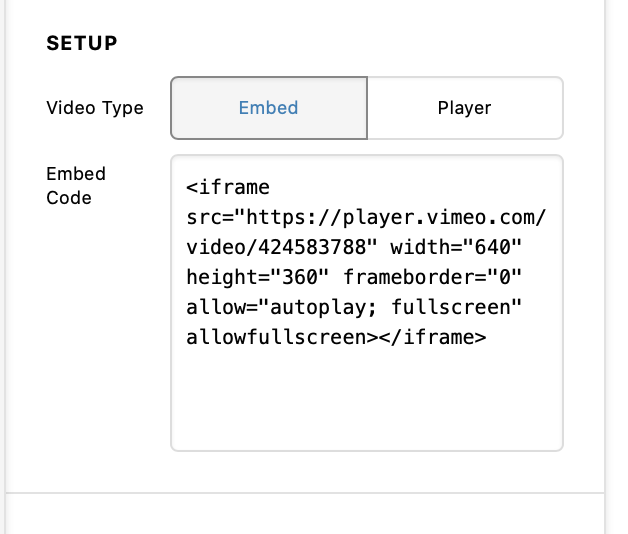Click the SETUP section heading
Screen dimensions: 628x534
click(x=82, y=43)
